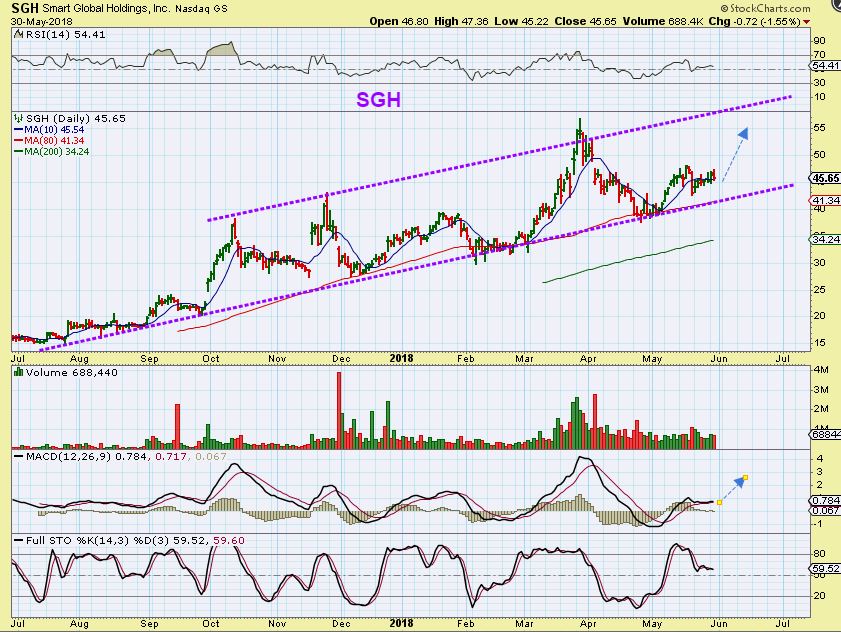Viewport: 841px width, 632px height.
Task: Click the 'RSI(14) 54.41' legend label
Action: pyautogui.click(x=65, y=35)
